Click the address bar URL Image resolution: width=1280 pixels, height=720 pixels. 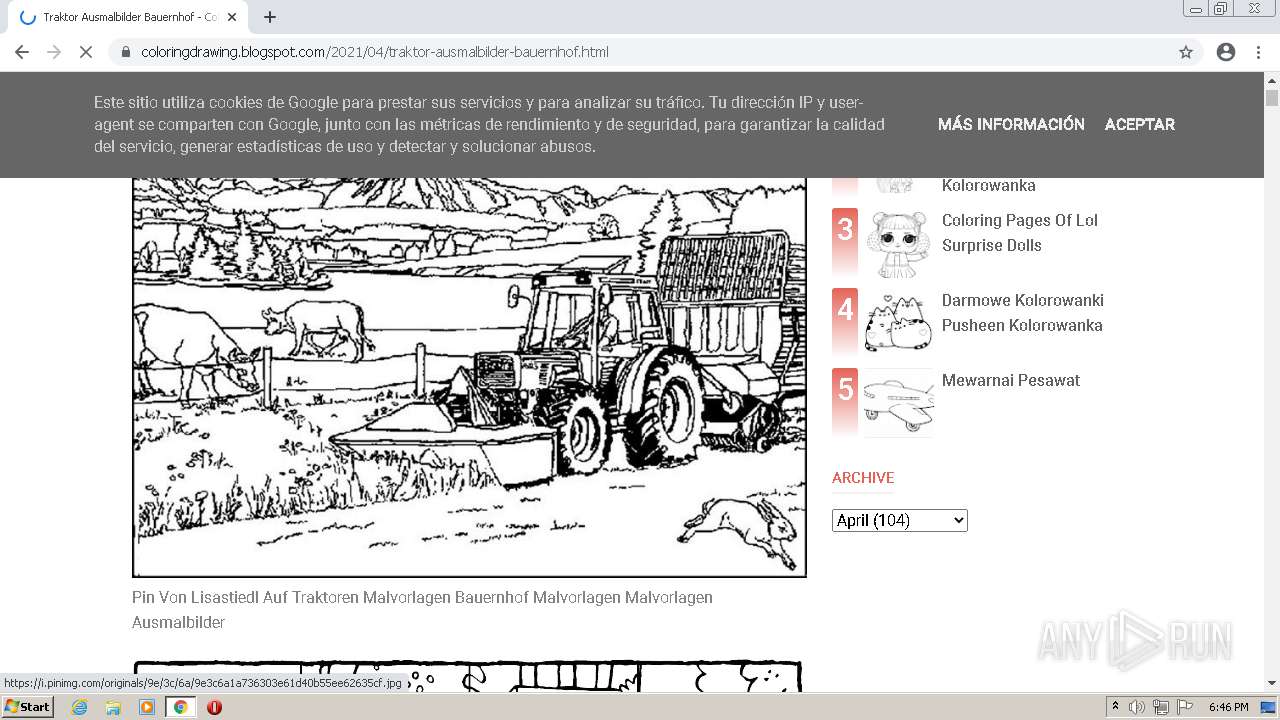click(375, 52)
